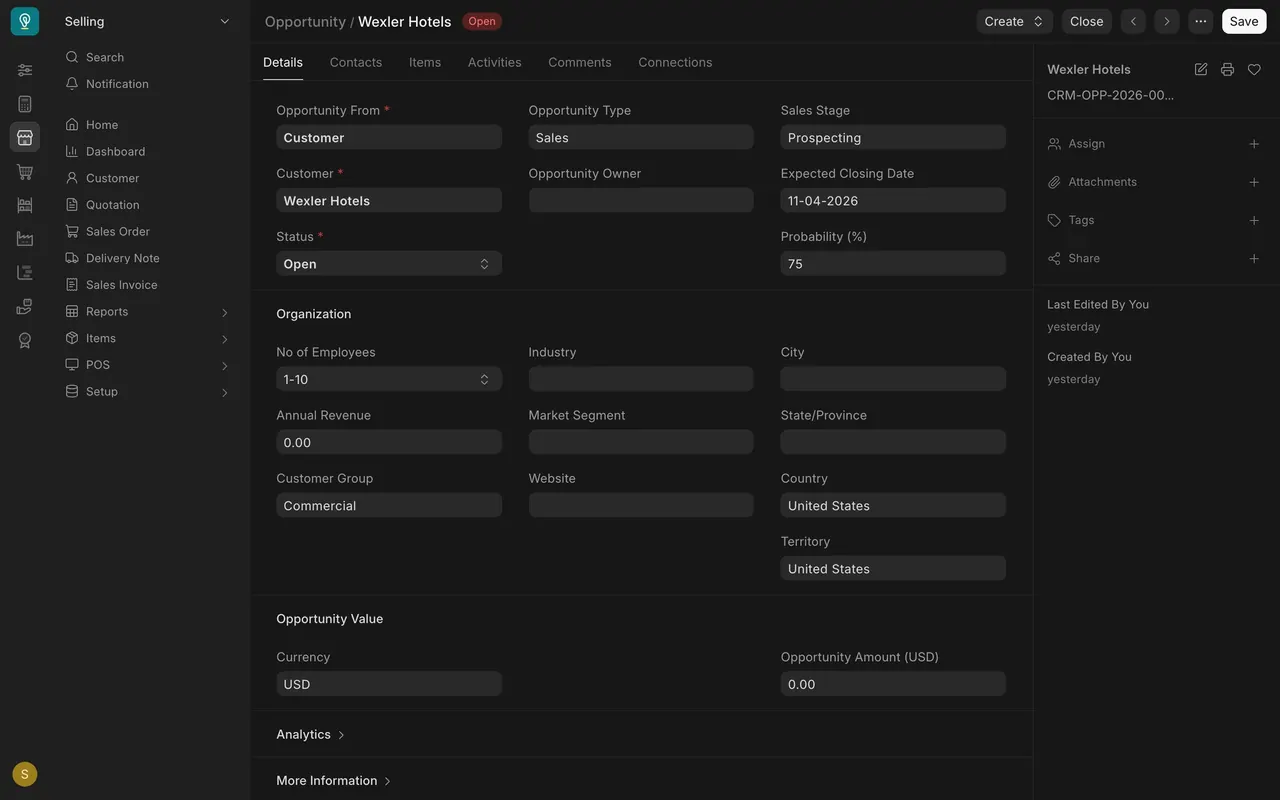
Task: Click the Save button
Action: (x=1244, y=21)
